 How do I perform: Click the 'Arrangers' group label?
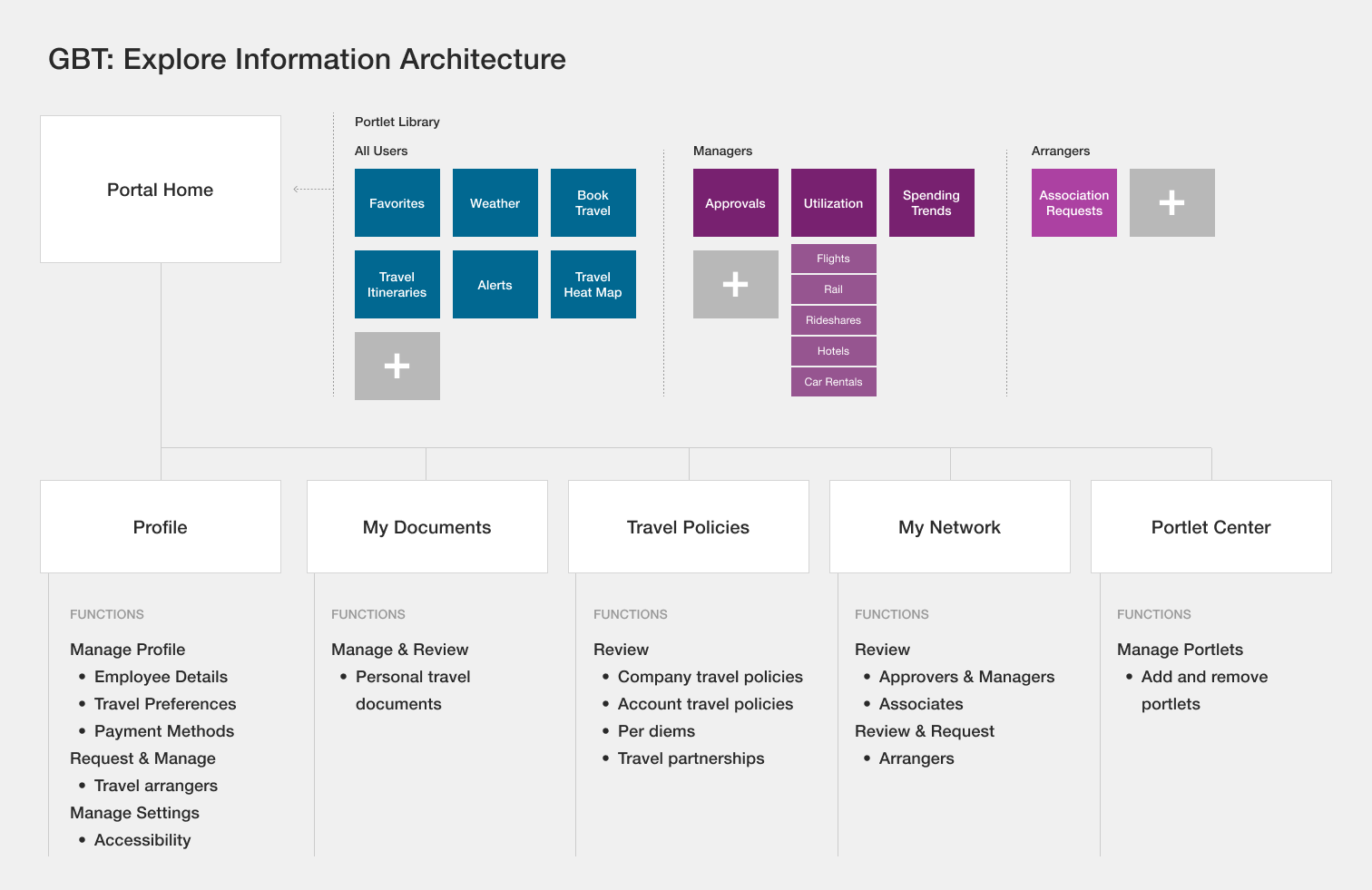point(1061,151)
